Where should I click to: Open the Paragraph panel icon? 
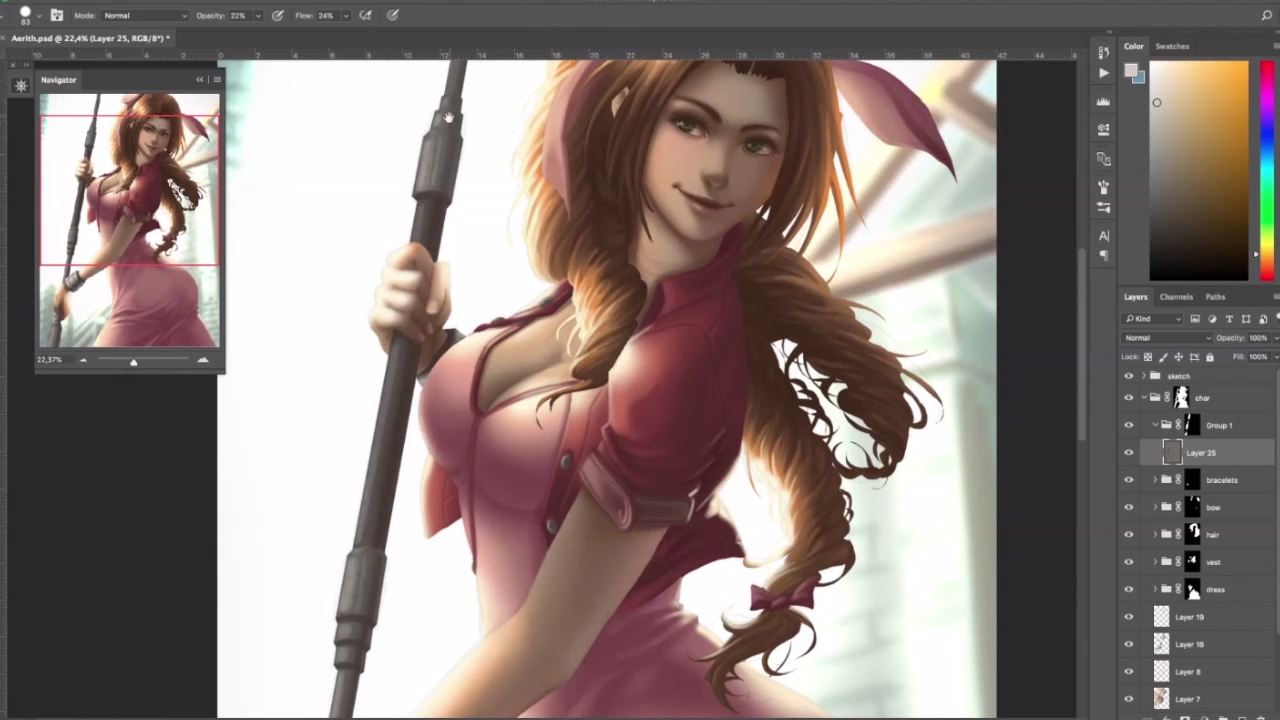tap(1104, 256)
